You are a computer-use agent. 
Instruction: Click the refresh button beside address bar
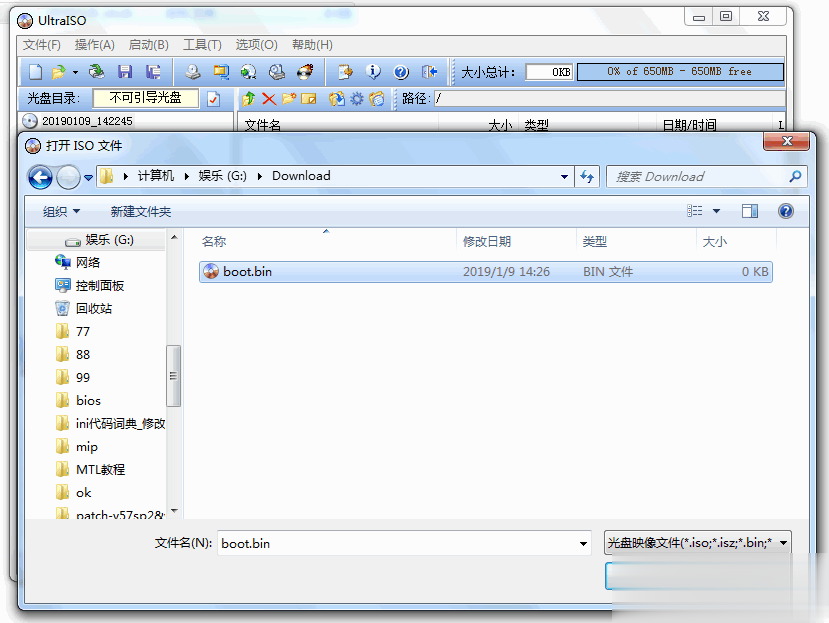pos(587,177)
